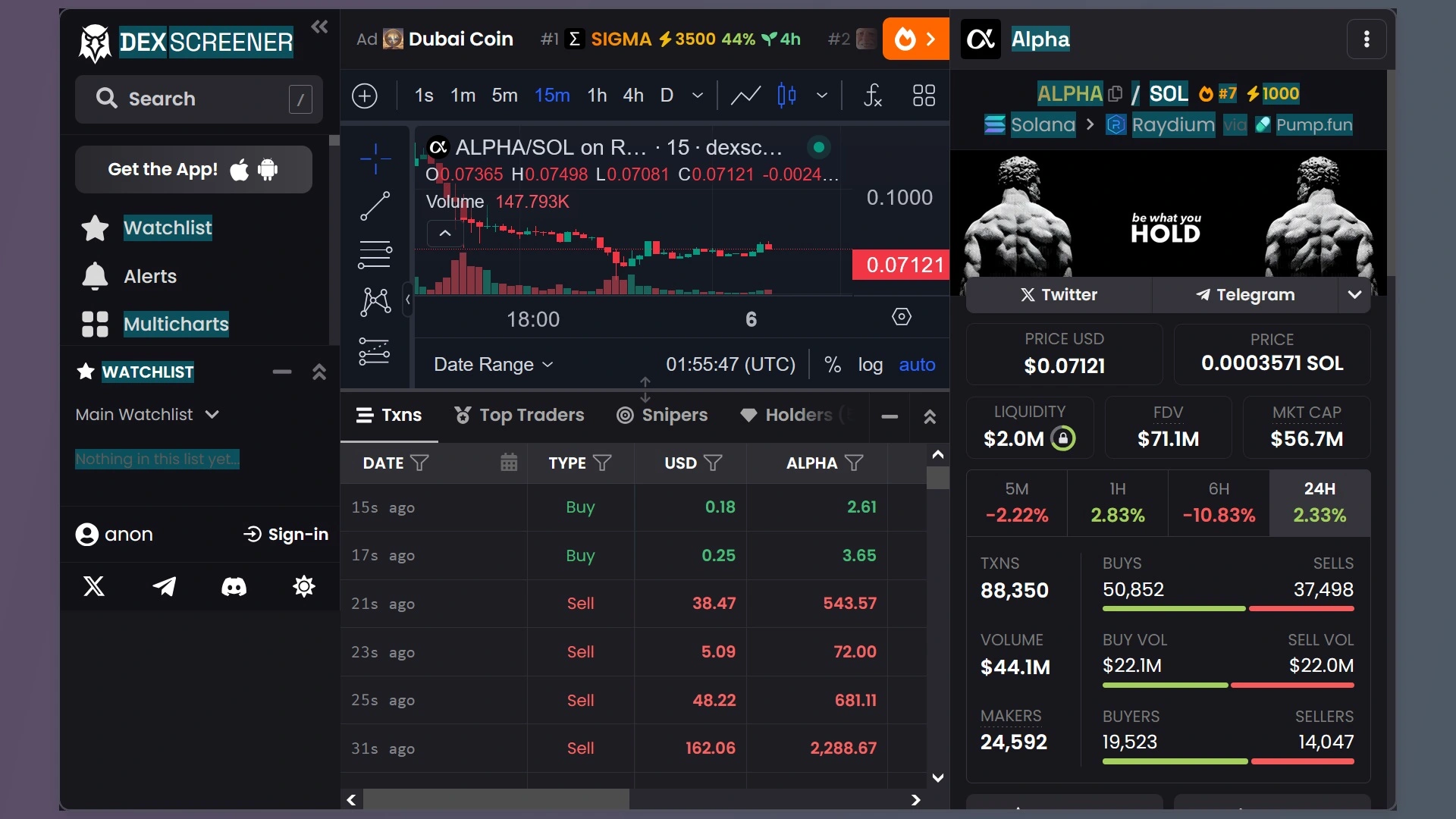The image size is (1456, 819).
Task: Select the 1h timeframe button
Action: coord(596,96)
